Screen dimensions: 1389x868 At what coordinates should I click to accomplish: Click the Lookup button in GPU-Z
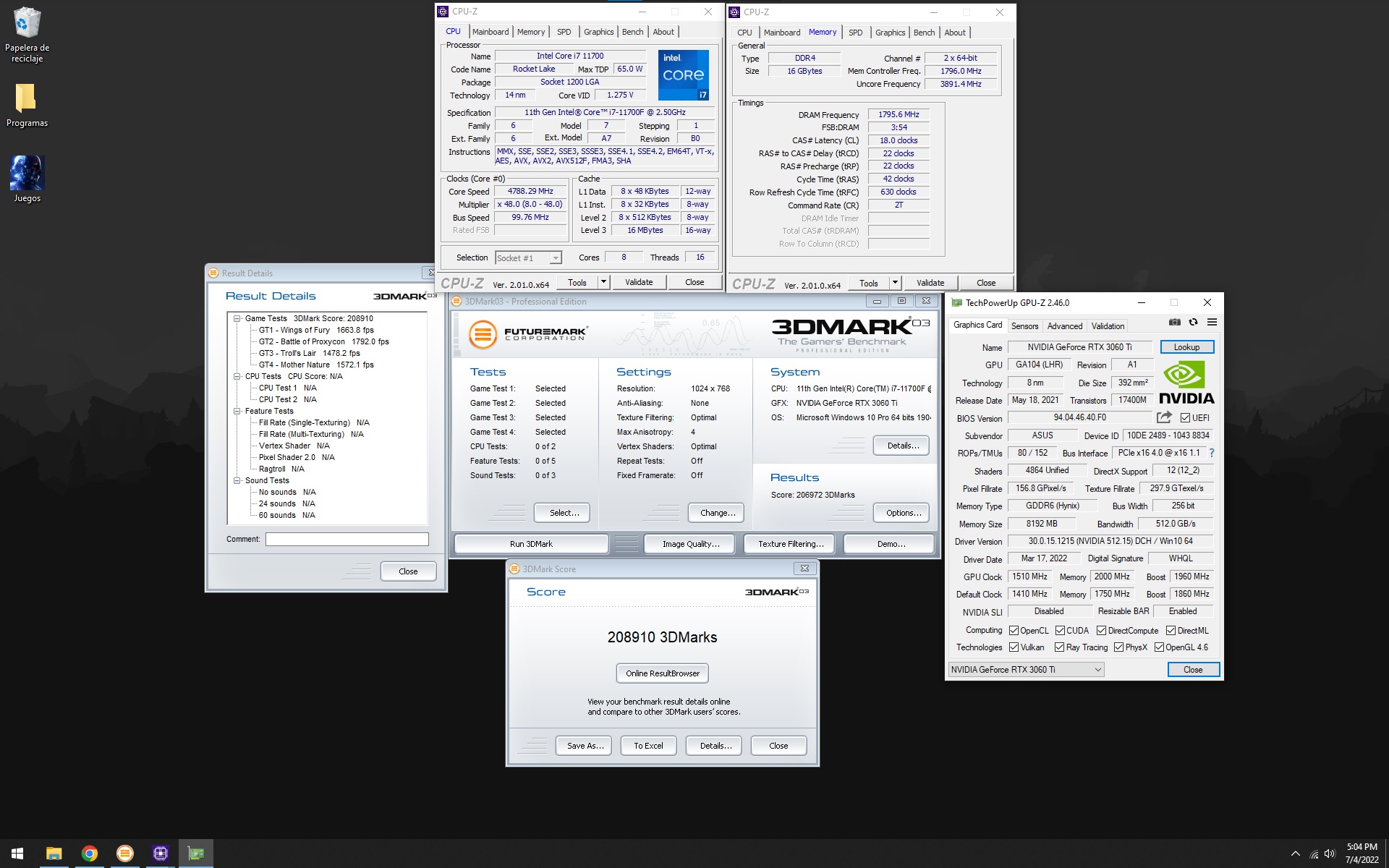pyautogui.click(x=1186, y=347)
